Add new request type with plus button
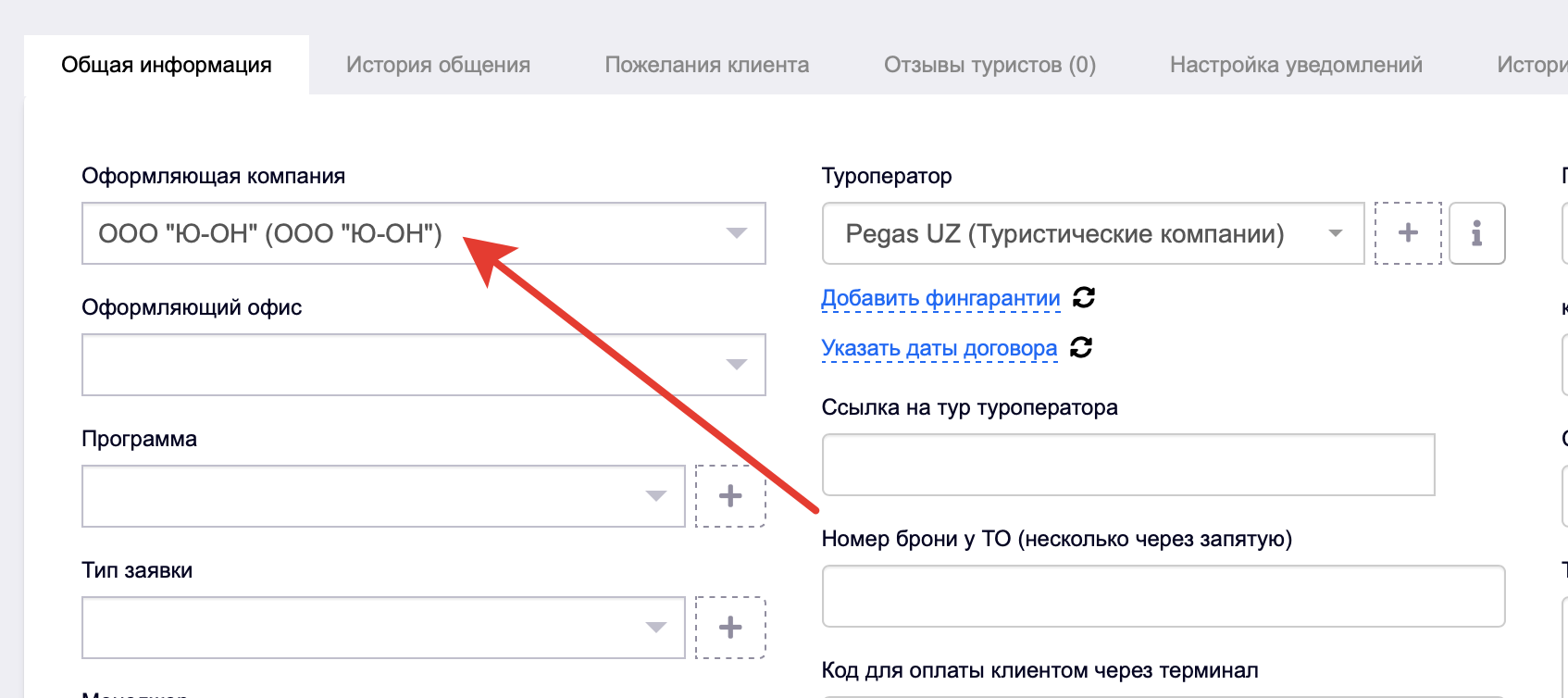 click(730, 628)
